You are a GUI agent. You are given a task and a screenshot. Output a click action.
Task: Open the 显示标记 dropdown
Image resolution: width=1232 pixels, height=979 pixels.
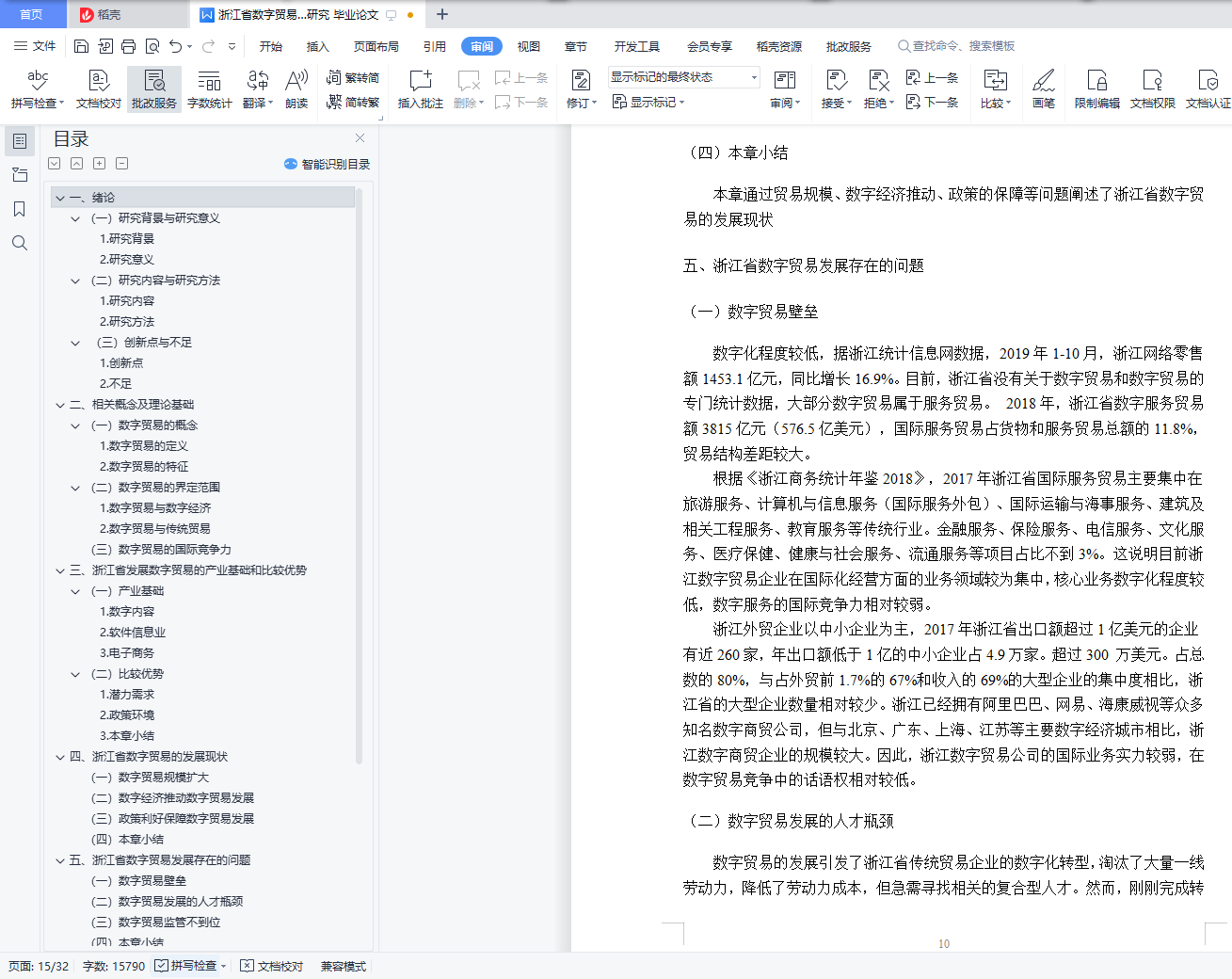pos(648,102)
